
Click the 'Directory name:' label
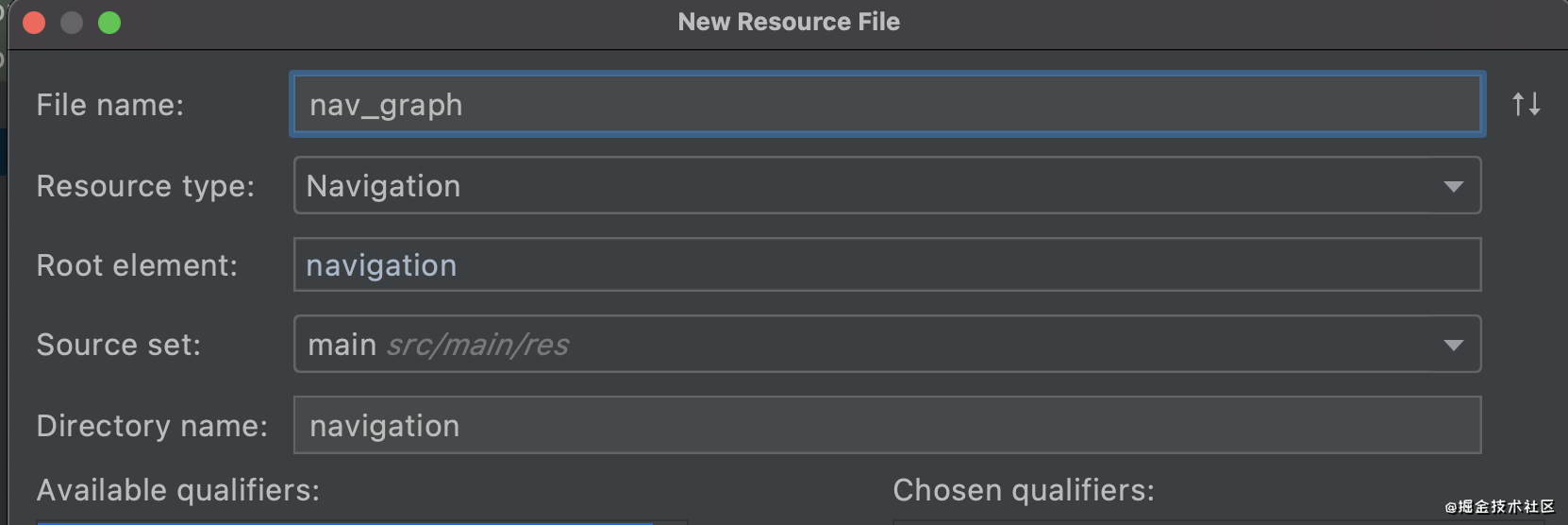(152, 426)
